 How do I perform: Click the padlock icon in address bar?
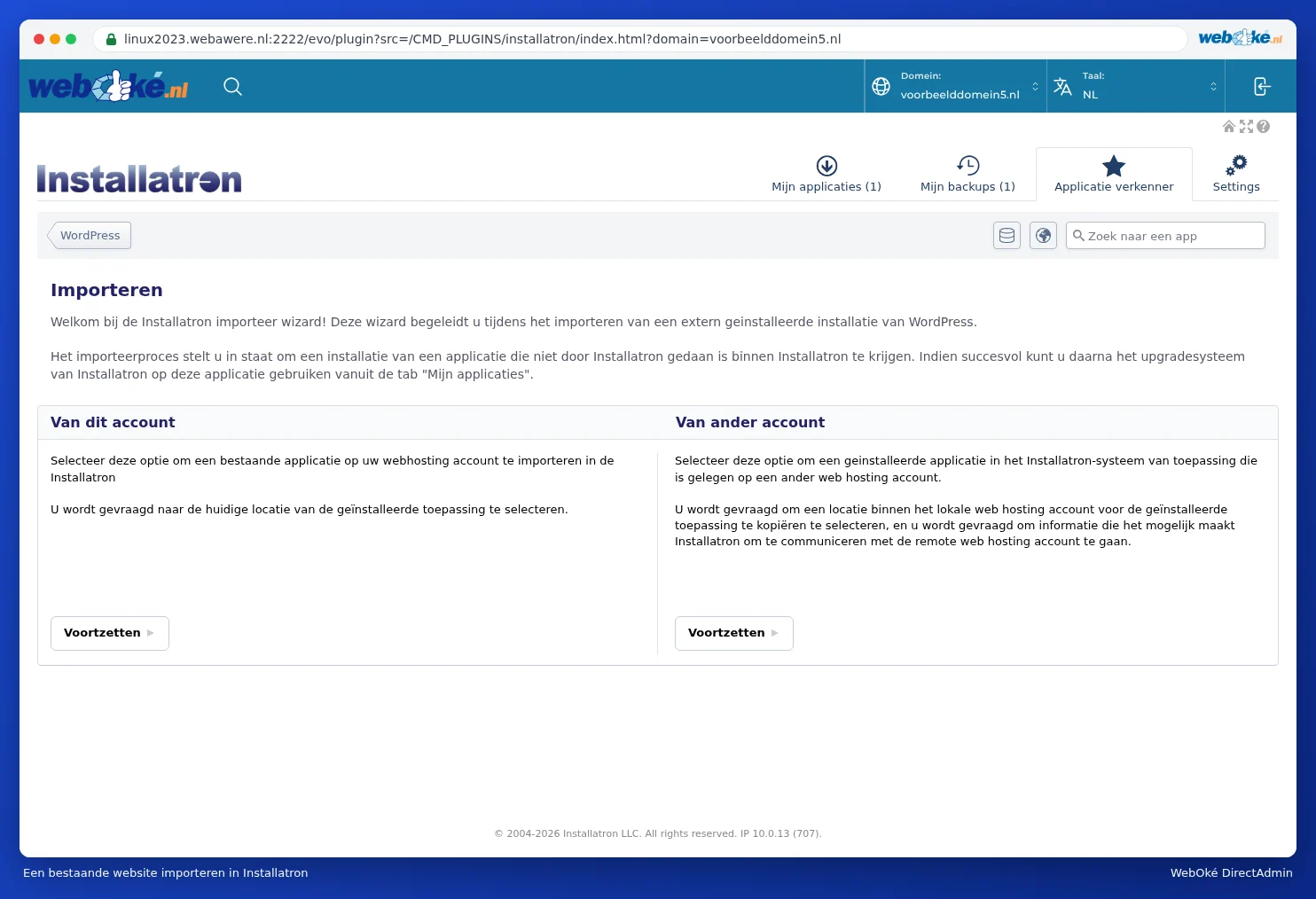click(x=111, y=39)
